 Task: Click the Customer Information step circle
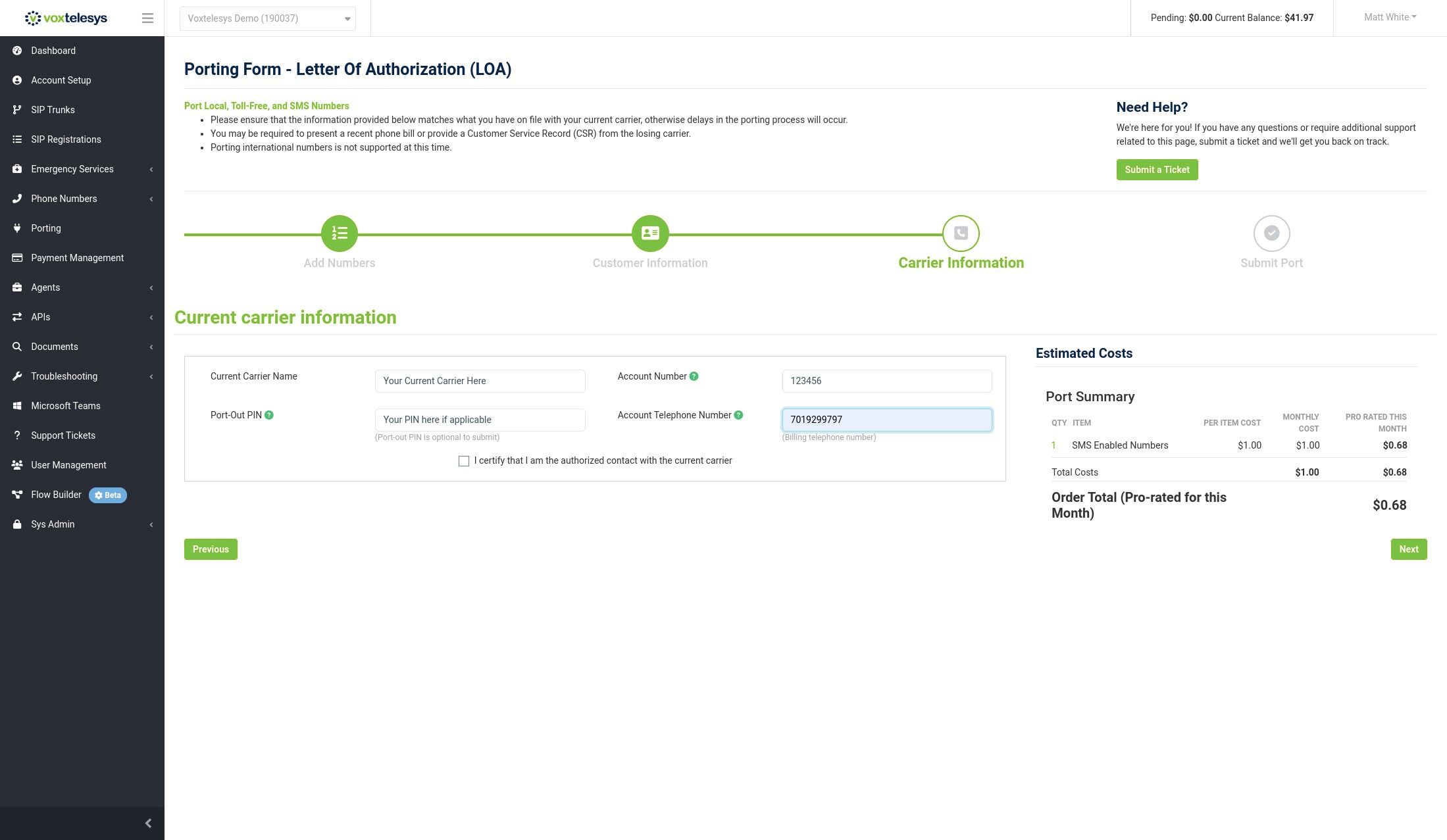pyautogui.click(x=650, y=234)
